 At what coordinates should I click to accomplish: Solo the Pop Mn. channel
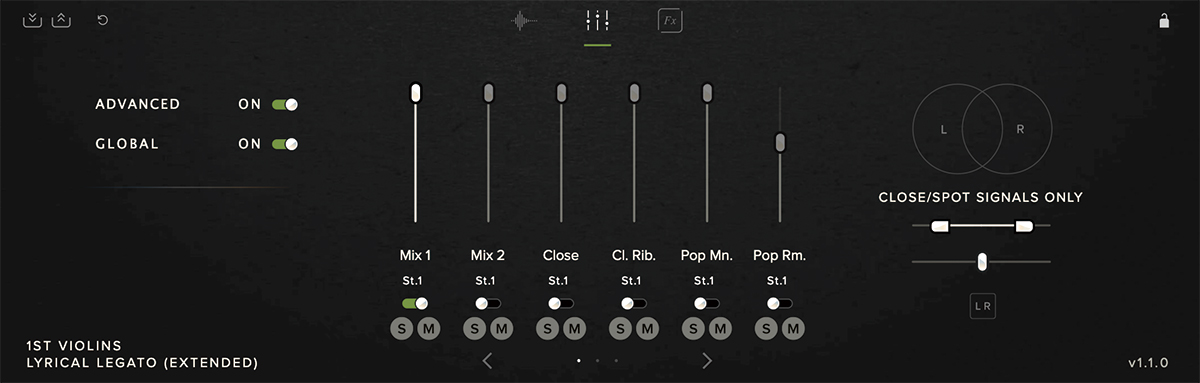tap(694, 328)
